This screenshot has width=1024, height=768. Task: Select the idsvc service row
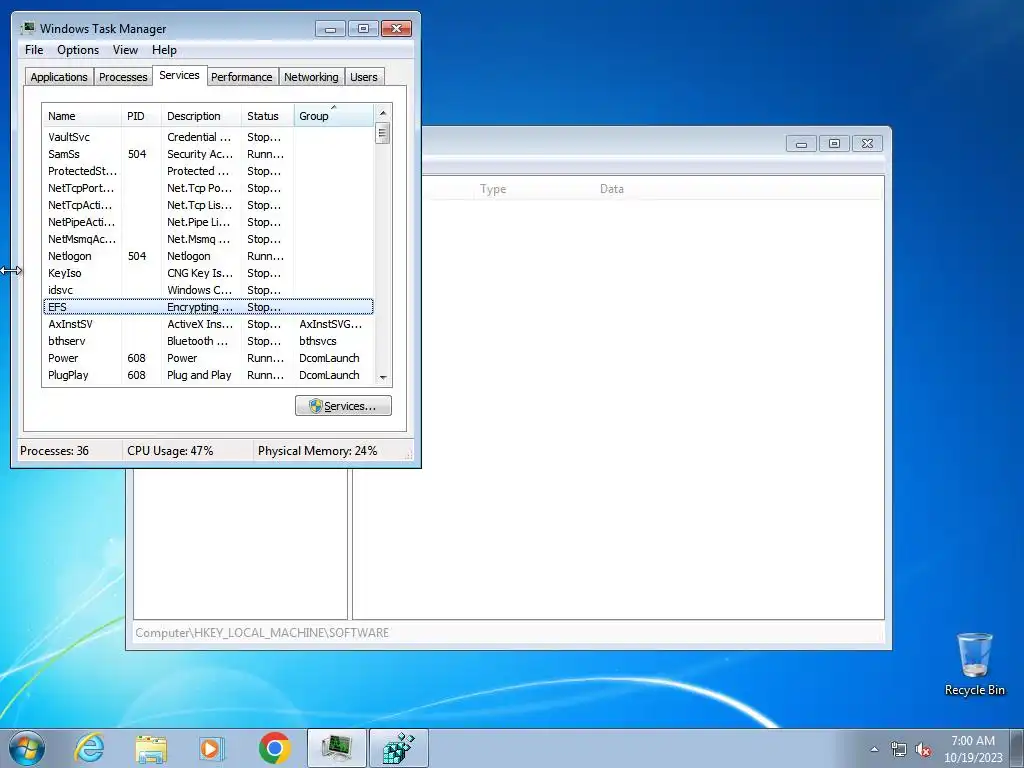click(208, 290)
